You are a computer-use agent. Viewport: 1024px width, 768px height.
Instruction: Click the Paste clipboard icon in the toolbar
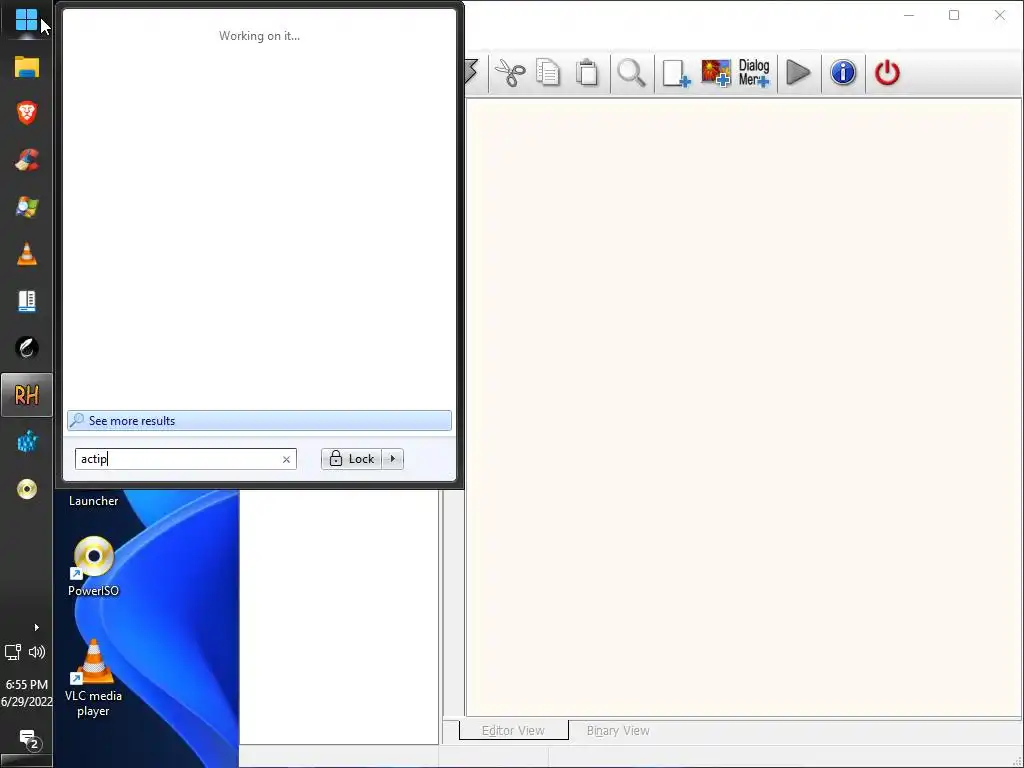coord(587,72)
